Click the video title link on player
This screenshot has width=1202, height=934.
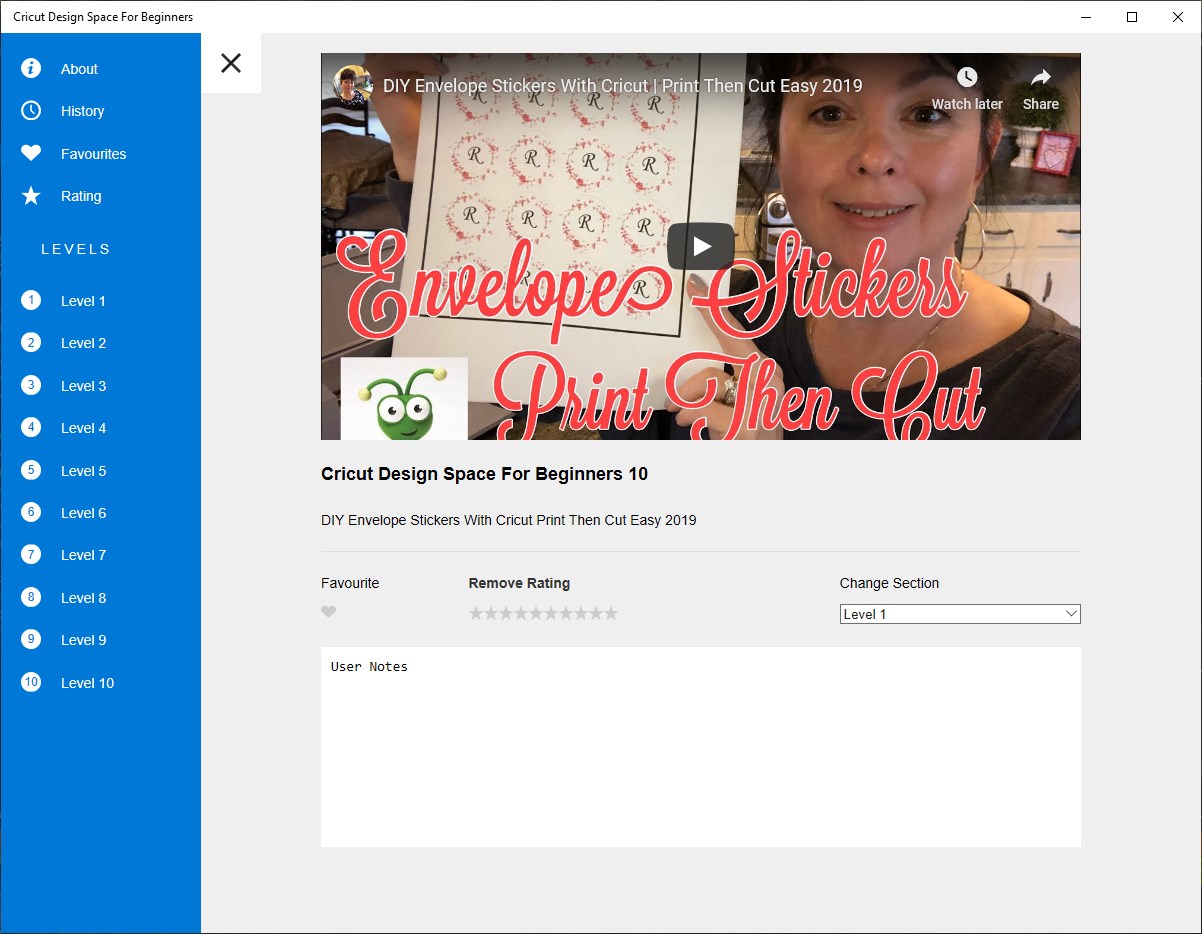(x=622, y=86)
